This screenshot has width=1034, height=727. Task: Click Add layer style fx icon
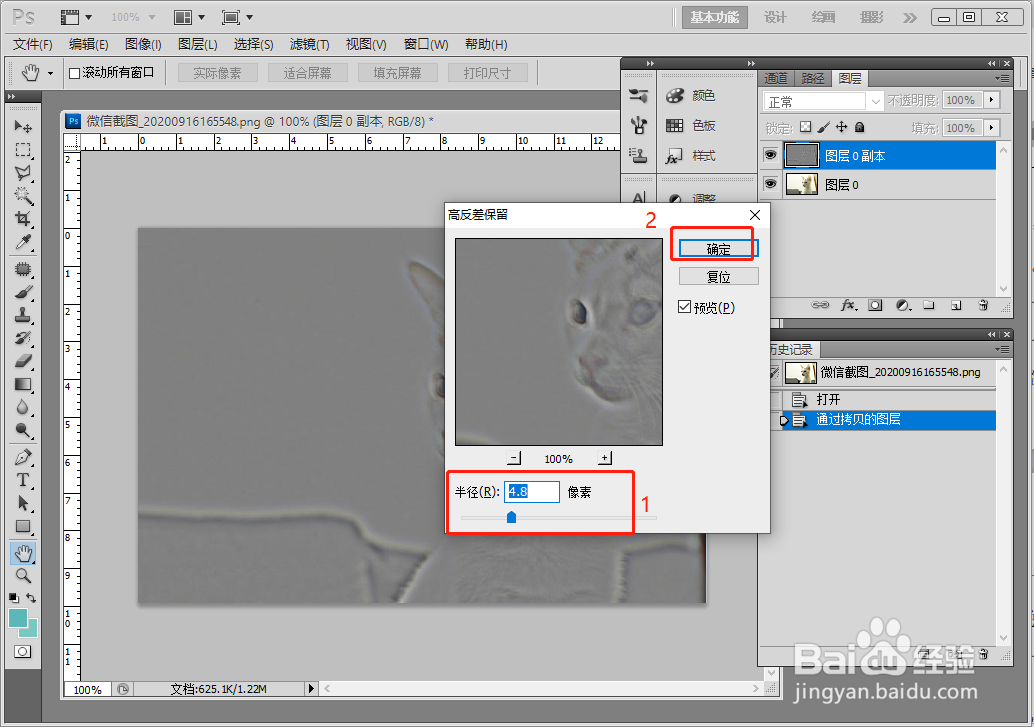[x=848, y=305]
